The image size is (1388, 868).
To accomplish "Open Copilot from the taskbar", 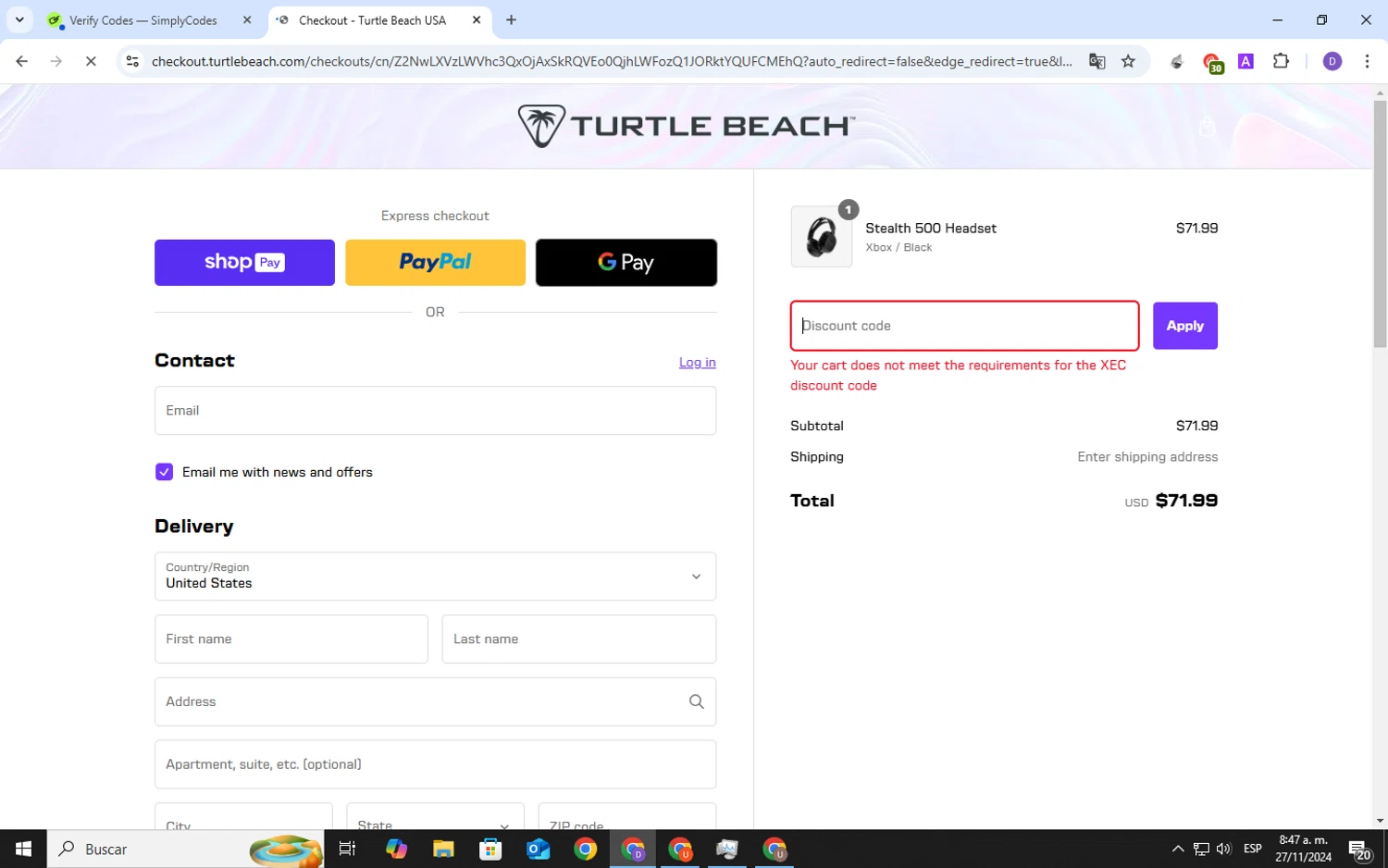I will coord(396,849).
